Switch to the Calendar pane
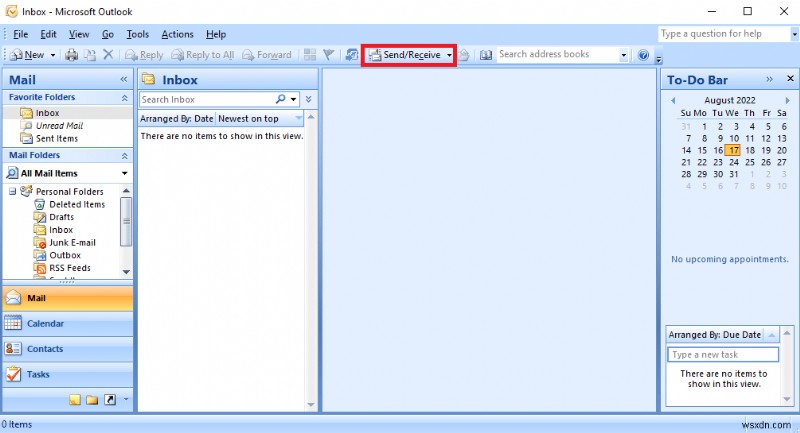This screenshot has height=433, width=800. point(67,323)
